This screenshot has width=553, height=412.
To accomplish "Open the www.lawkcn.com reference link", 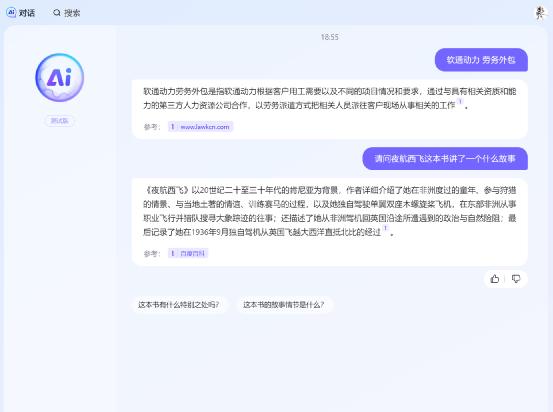I will pos(201,127).
